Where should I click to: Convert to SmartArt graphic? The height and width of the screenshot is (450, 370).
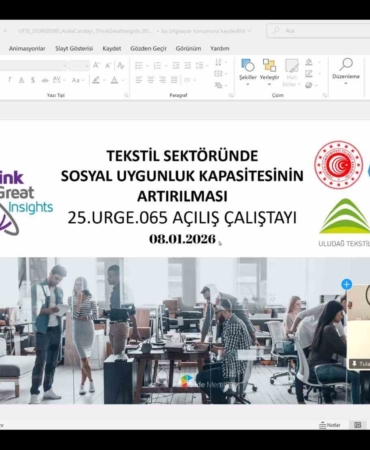click(x=220, y=85)
